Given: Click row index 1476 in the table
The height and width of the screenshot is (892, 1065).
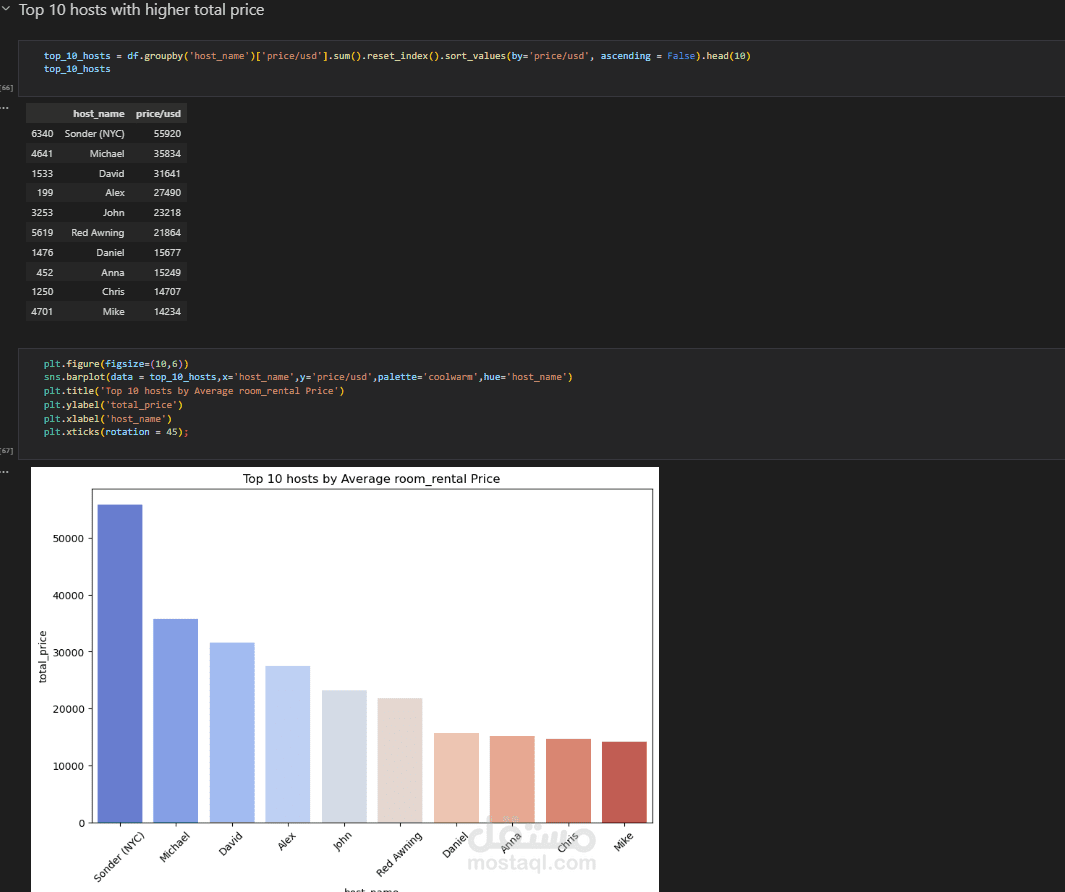Looking at the screenshot, I should tap(42, 253).
